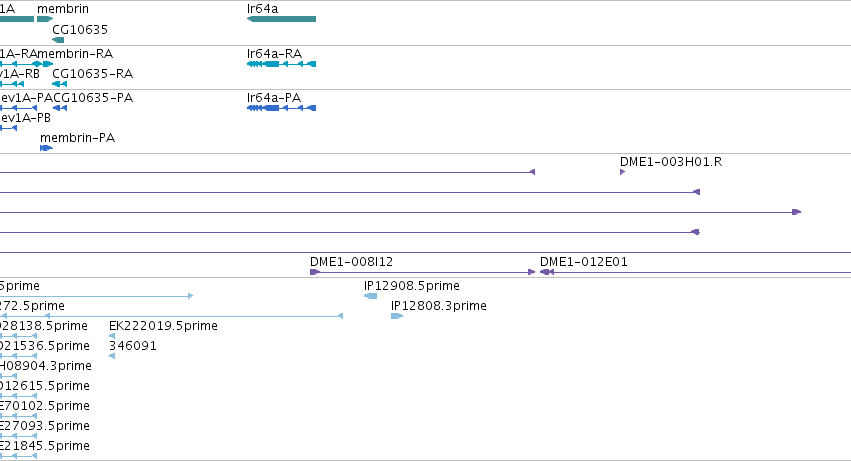The image size is (851, 461).
Task: Click the membrin-PA feature glyph
Action: click(46, 148)
